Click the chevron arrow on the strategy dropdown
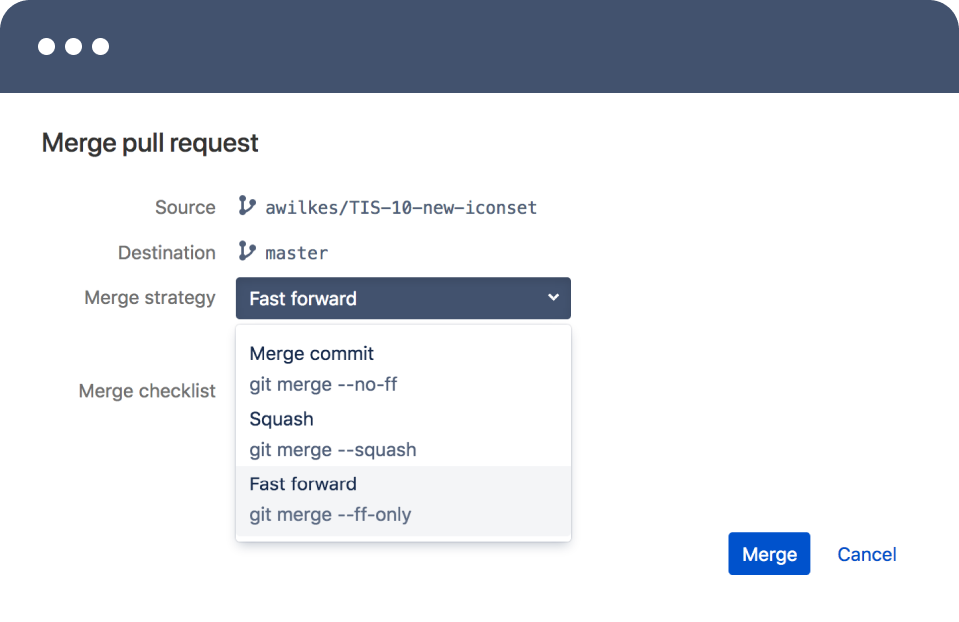The width and height of the screenshot is (959, 622). pos(553,298)
